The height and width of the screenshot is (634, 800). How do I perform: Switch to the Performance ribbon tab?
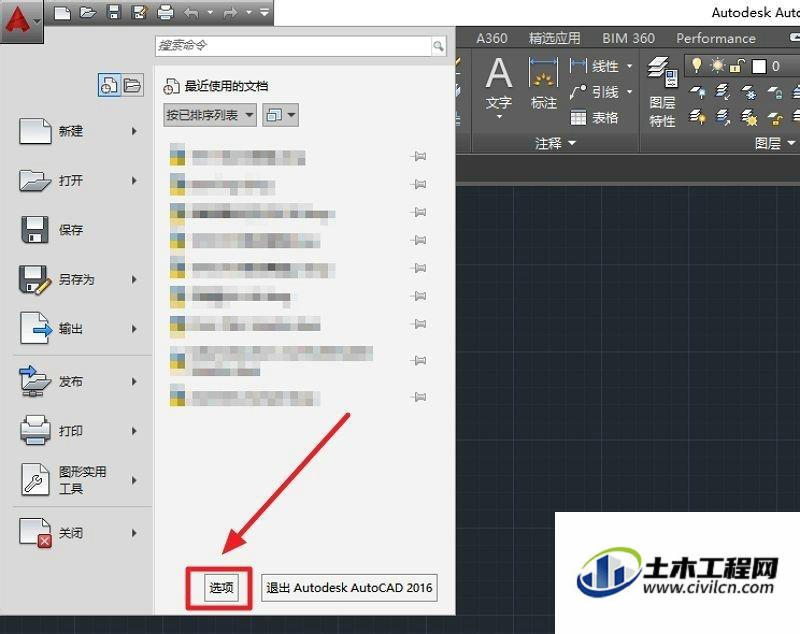click(716, 38)
